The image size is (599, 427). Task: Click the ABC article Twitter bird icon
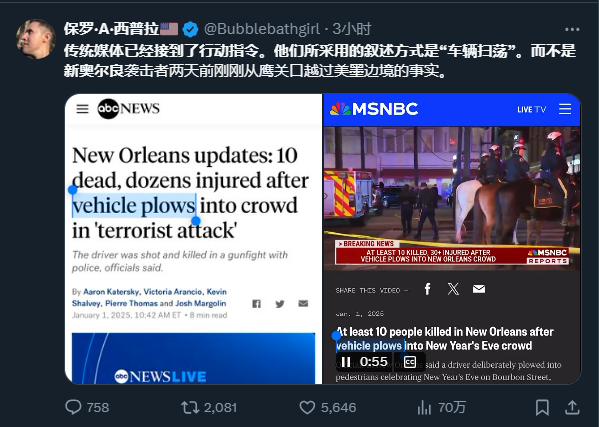click(x=280, y=304)
